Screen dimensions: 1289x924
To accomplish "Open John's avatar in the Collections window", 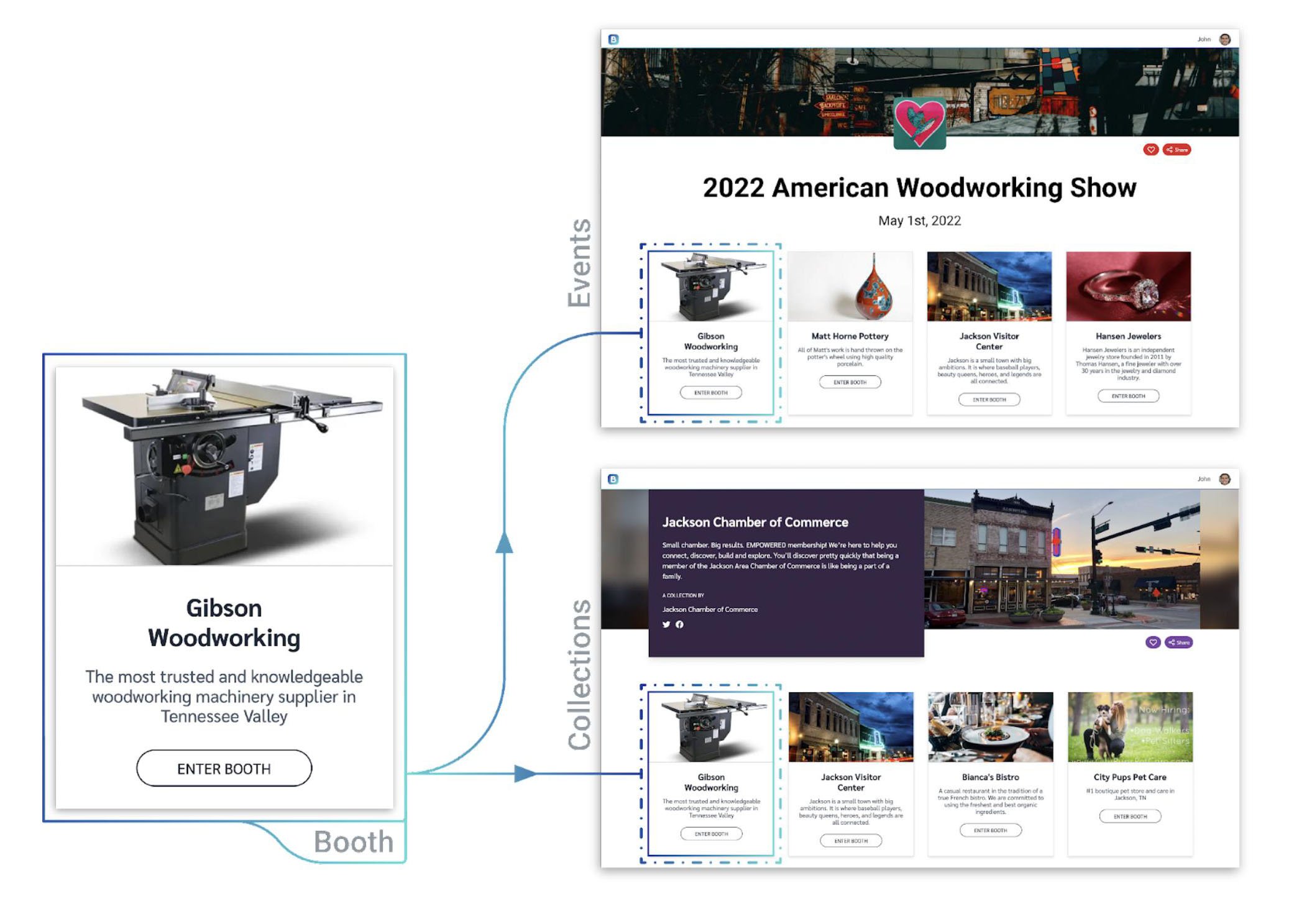I will (x=1224, y=479).
